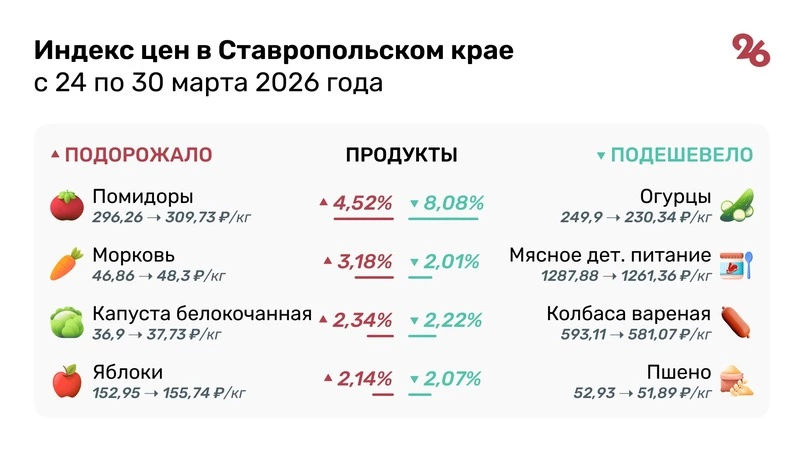Click the boiled sausage icon
Viewport: 800px width, 452px height.
click(737, 322)
